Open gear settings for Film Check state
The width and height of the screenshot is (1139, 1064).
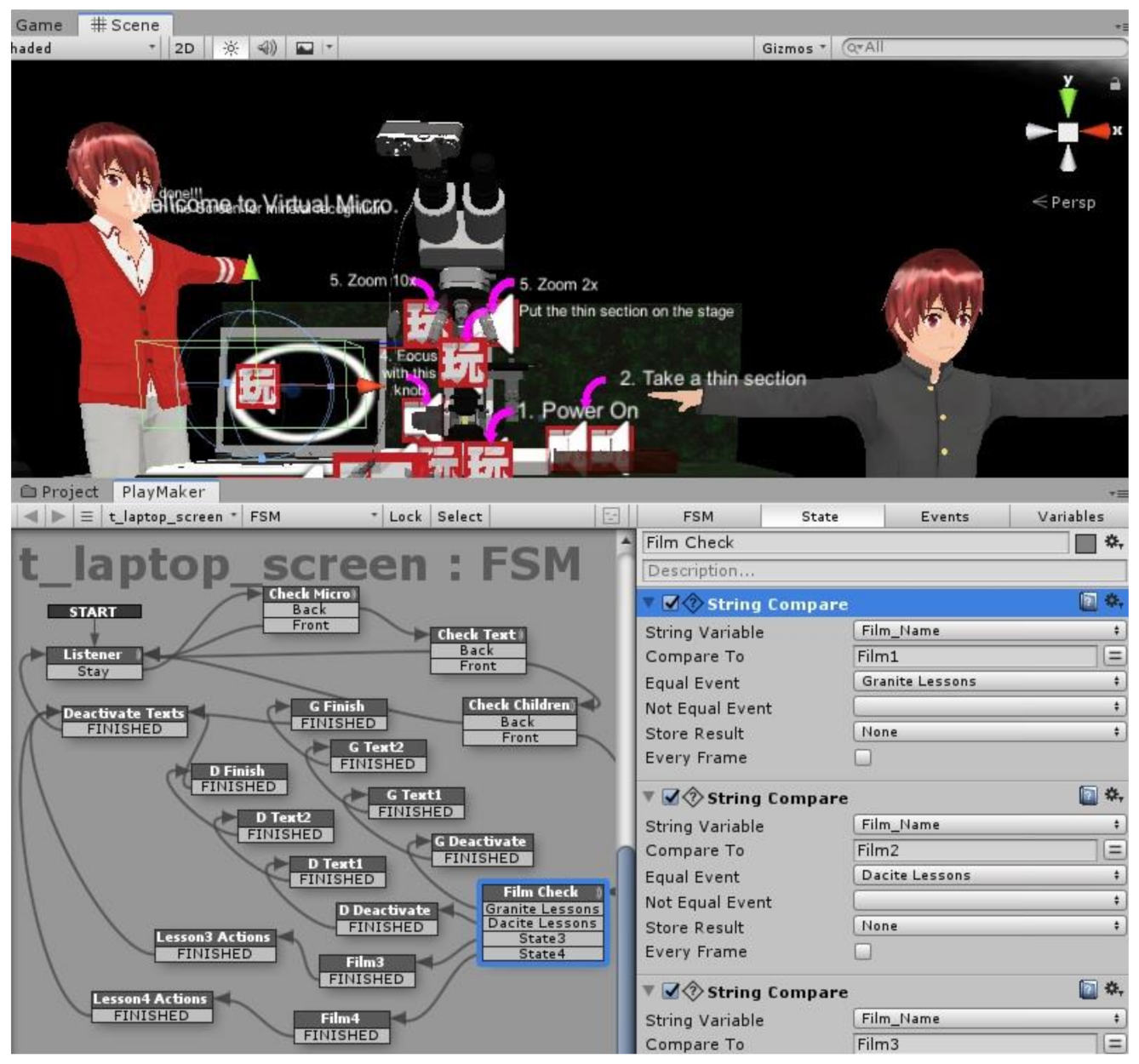[1113, 542]
